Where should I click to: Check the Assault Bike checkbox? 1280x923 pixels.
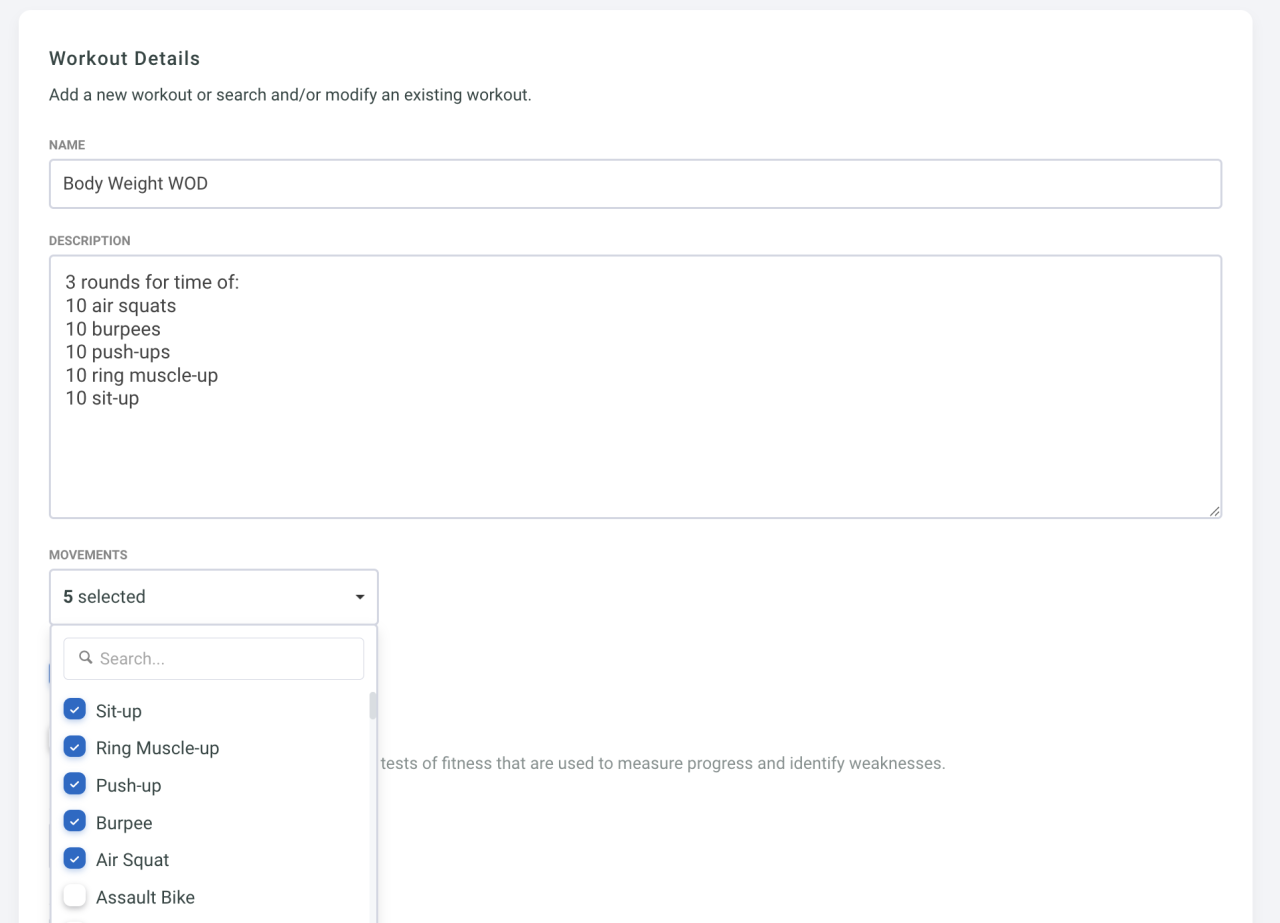coord(75,896)
